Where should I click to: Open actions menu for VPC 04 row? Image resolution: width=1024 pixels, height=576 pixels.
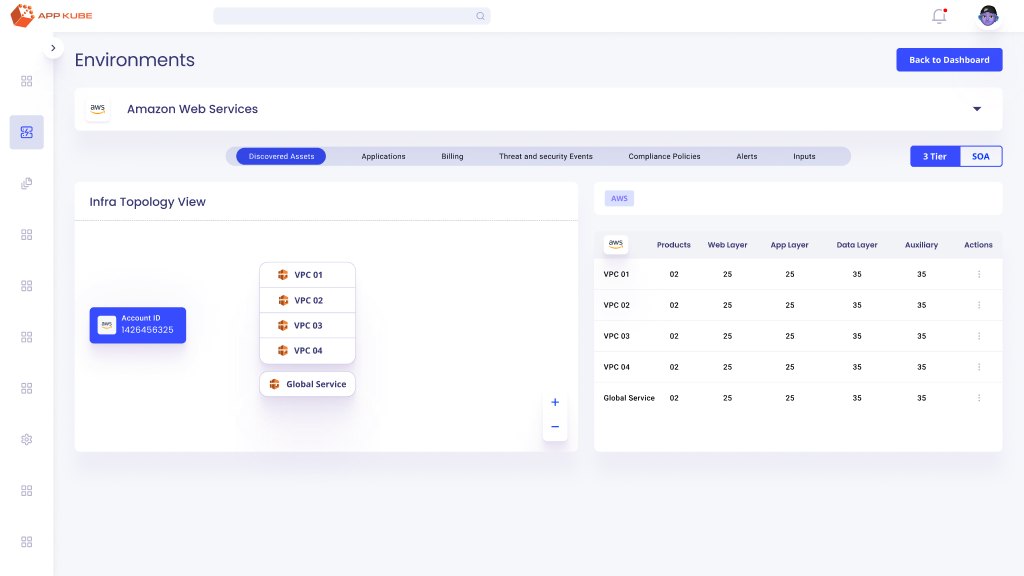(x=979, y=367)
